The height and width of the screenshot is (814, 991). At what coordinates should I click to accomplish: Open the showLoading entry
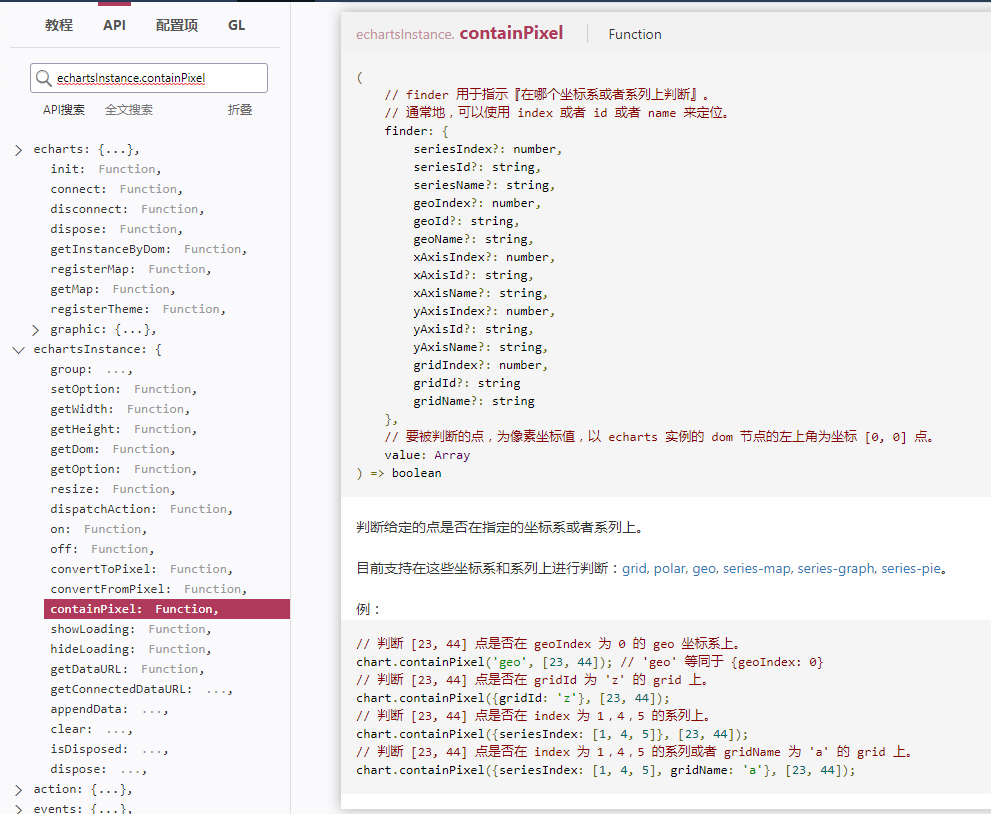click(x=131, y=629)
